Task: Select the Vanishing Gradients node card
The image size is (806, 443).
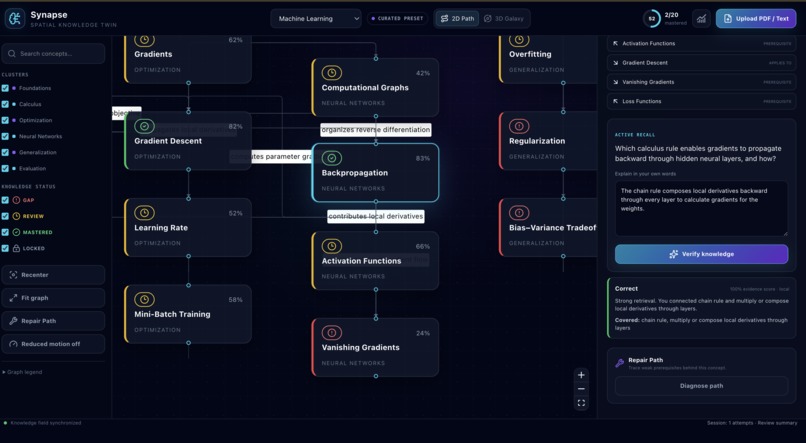Action: 375,347
